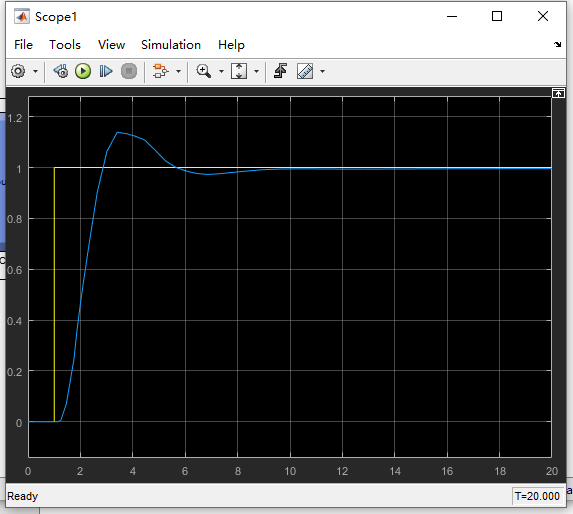
Task: Click the gray Stop simulation button
Action: [129, 71]
